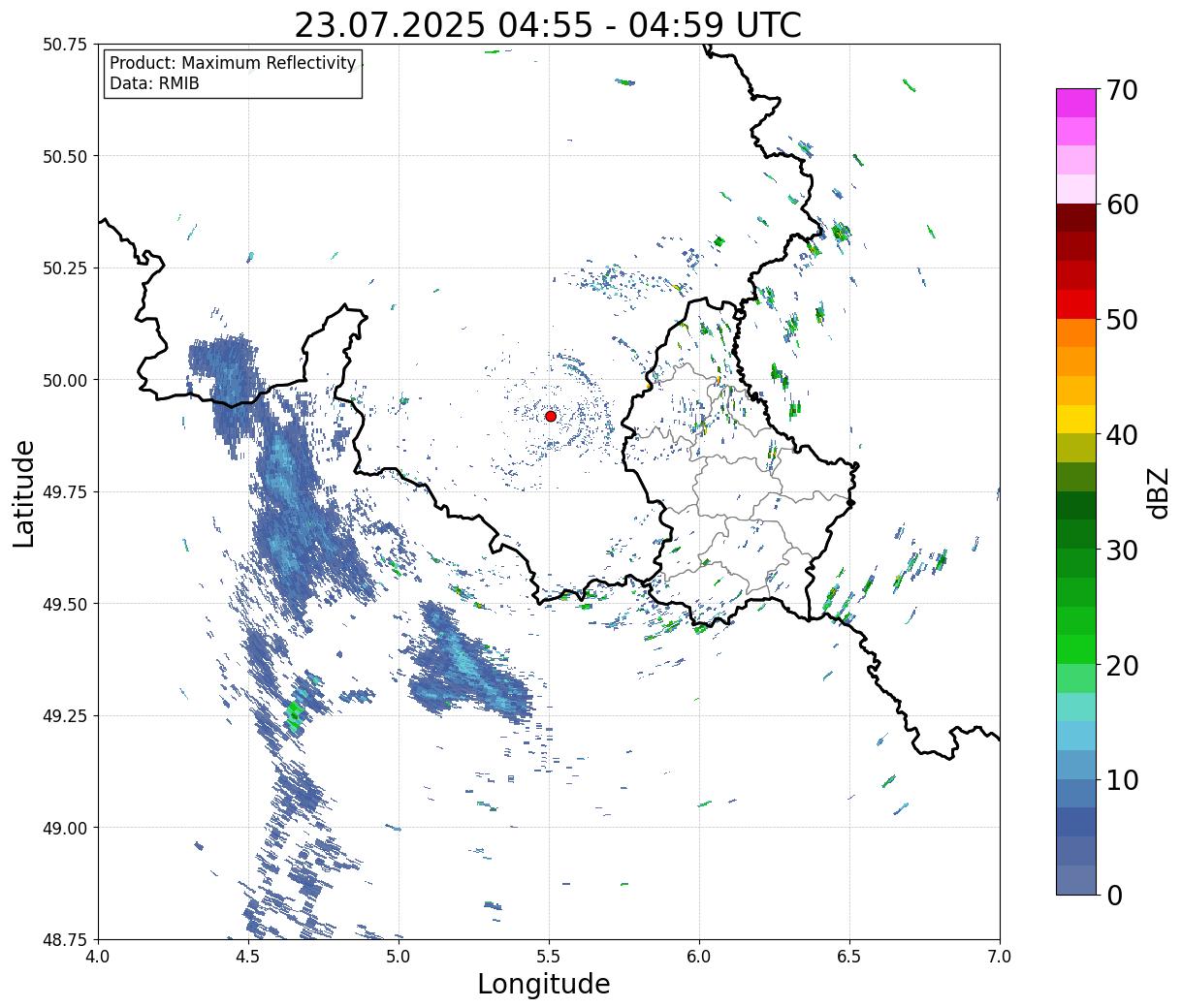Click the longitude tick label '4.5'
The width and height of the screenshot is (1182, 1008).
click(248, 957)
